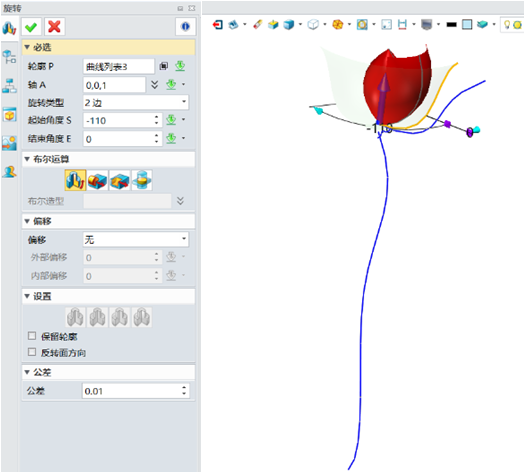Collapse the 公差 section

[108, 372]
